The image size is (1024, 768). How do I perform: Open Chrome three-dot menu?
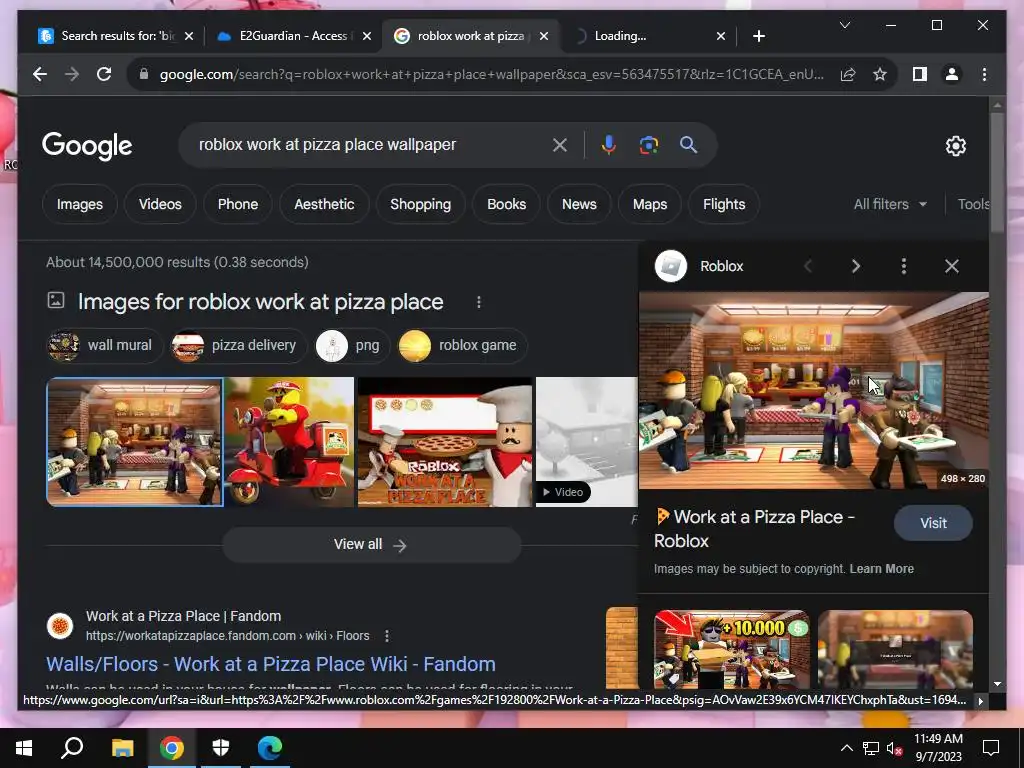pyautogui.click(x=984, y=74)
